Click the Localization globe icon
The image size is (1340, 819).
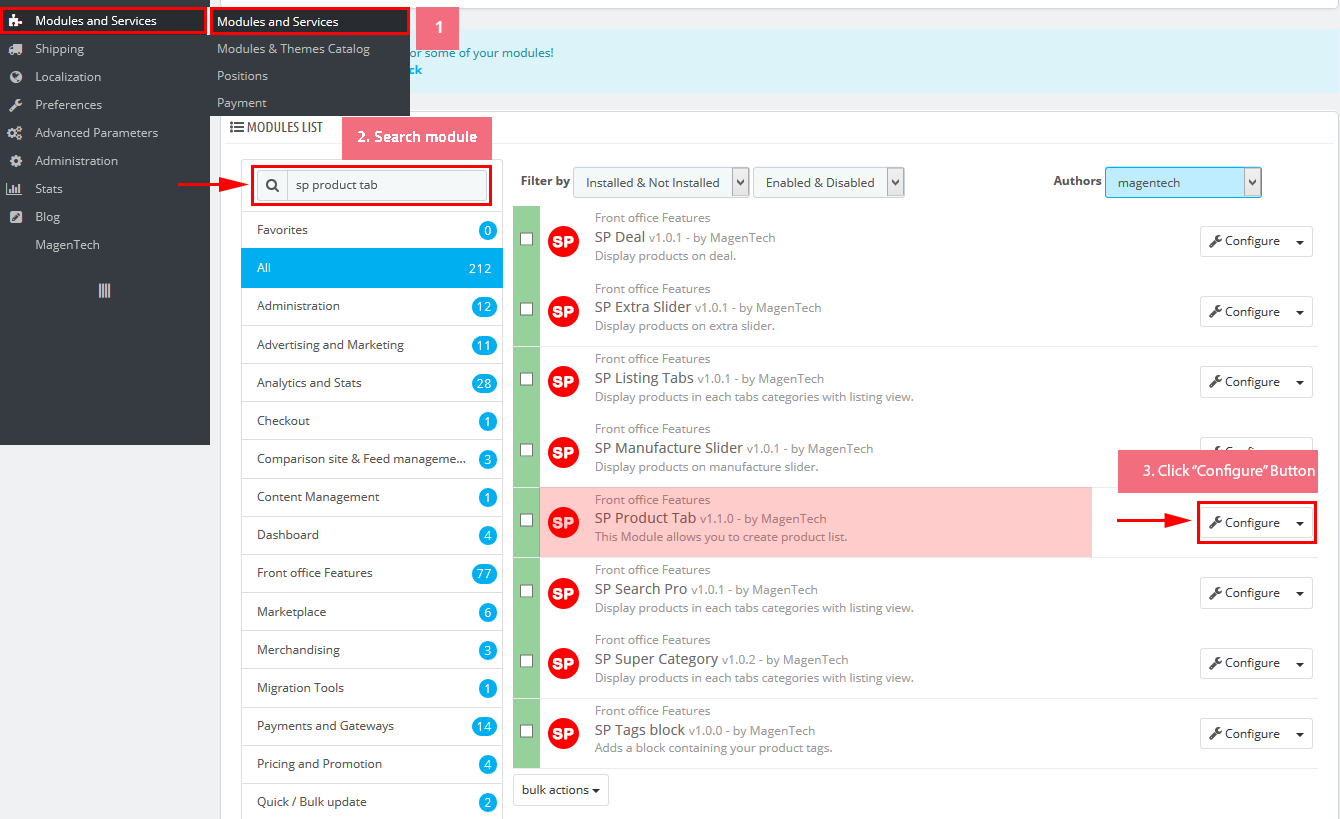(15, 76)
